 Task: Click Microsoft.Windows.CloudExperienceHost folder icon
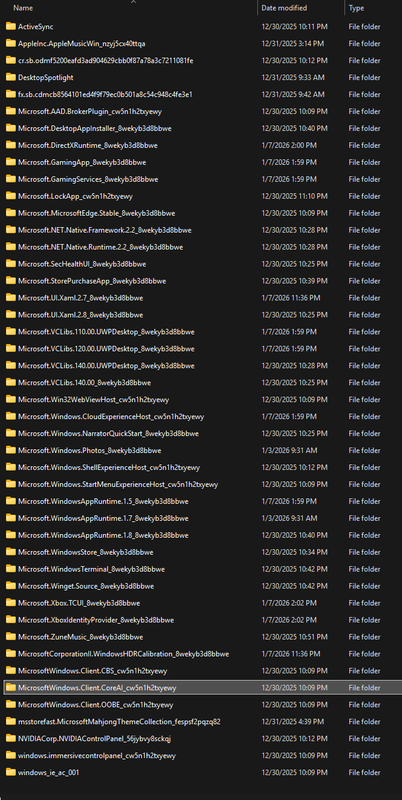[x=11, y=416]
